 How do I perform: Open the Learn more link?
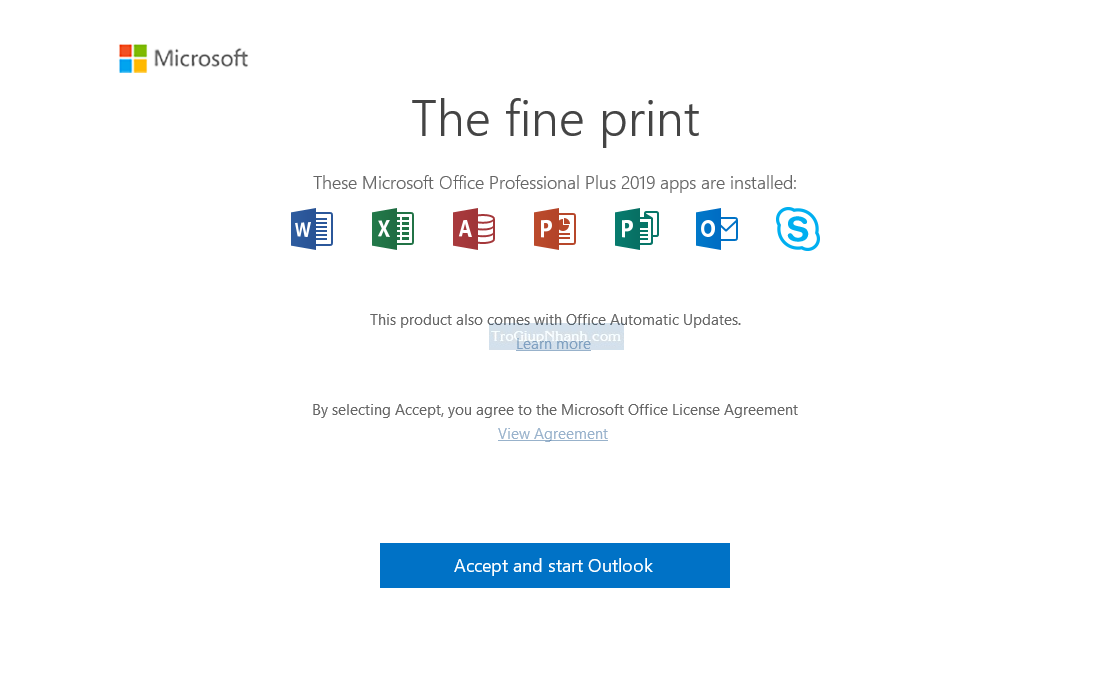553,345
